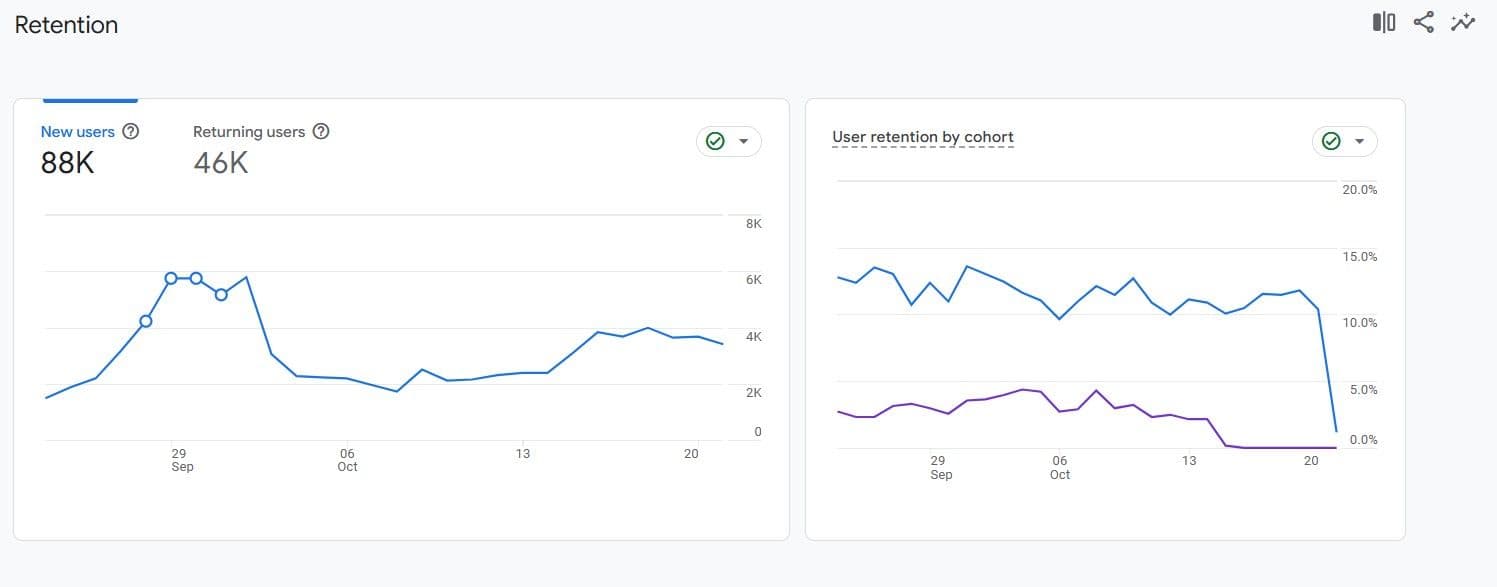Click the data-quality badge on the cohort chart
This screenshot has width=1497, height=587.
tap(1331, 141)
